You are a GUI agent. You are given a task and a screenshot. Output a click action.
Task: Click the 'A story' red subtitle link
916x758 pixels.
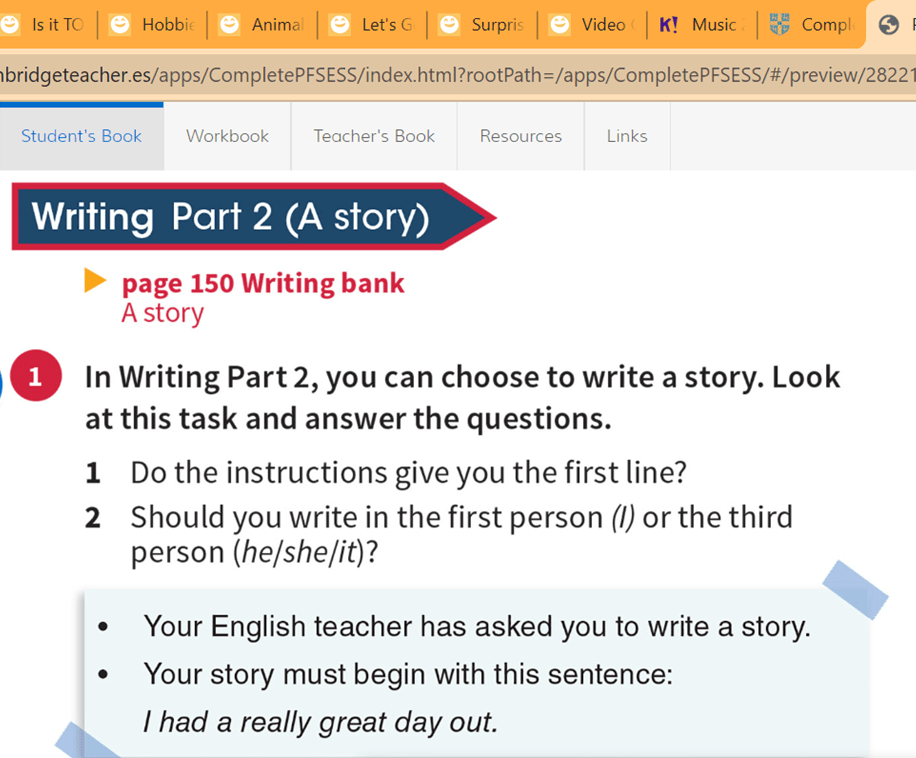tap(162, 314)
